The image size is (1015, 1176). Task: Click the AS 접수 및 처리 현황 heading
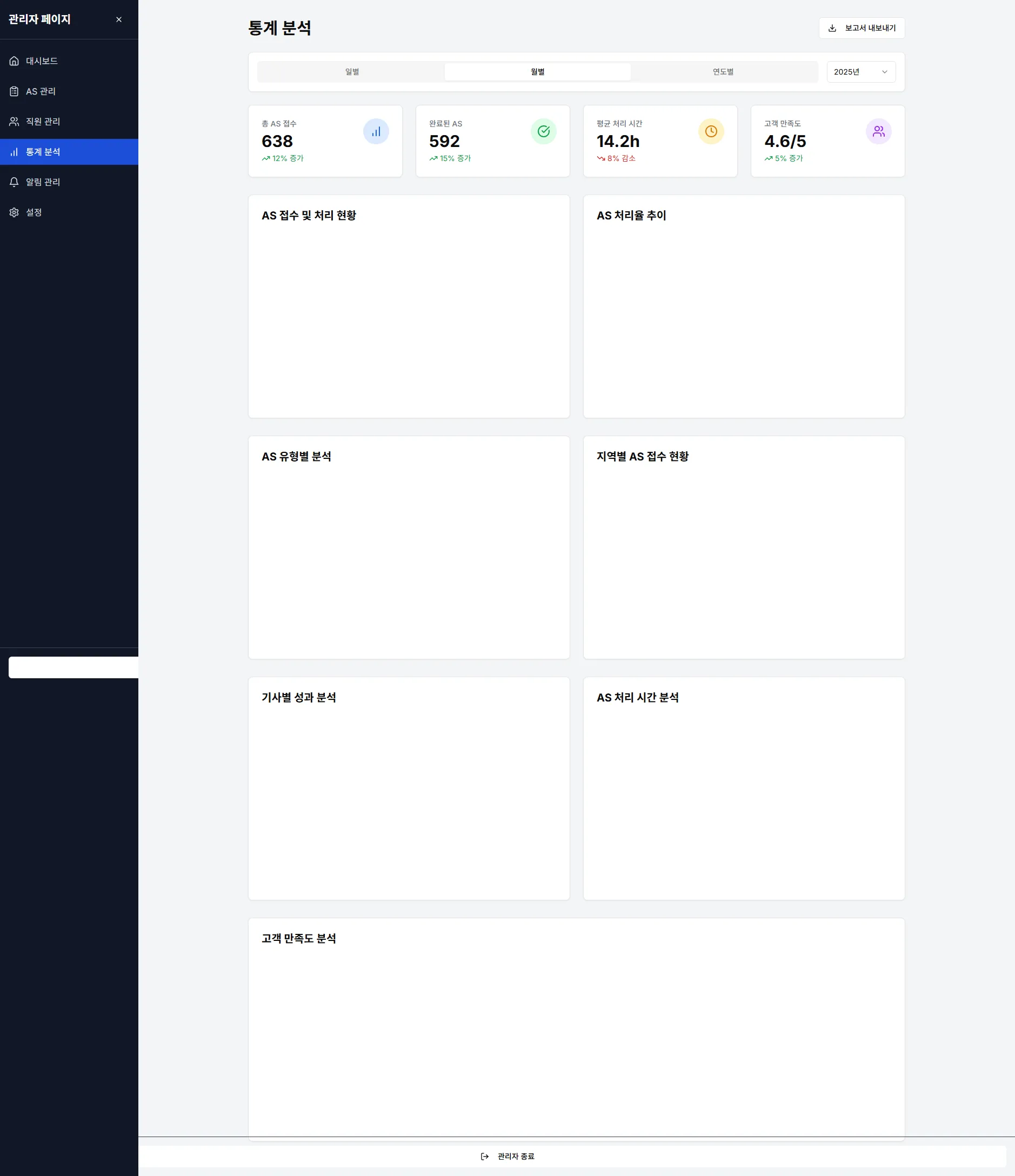point(309,216)
